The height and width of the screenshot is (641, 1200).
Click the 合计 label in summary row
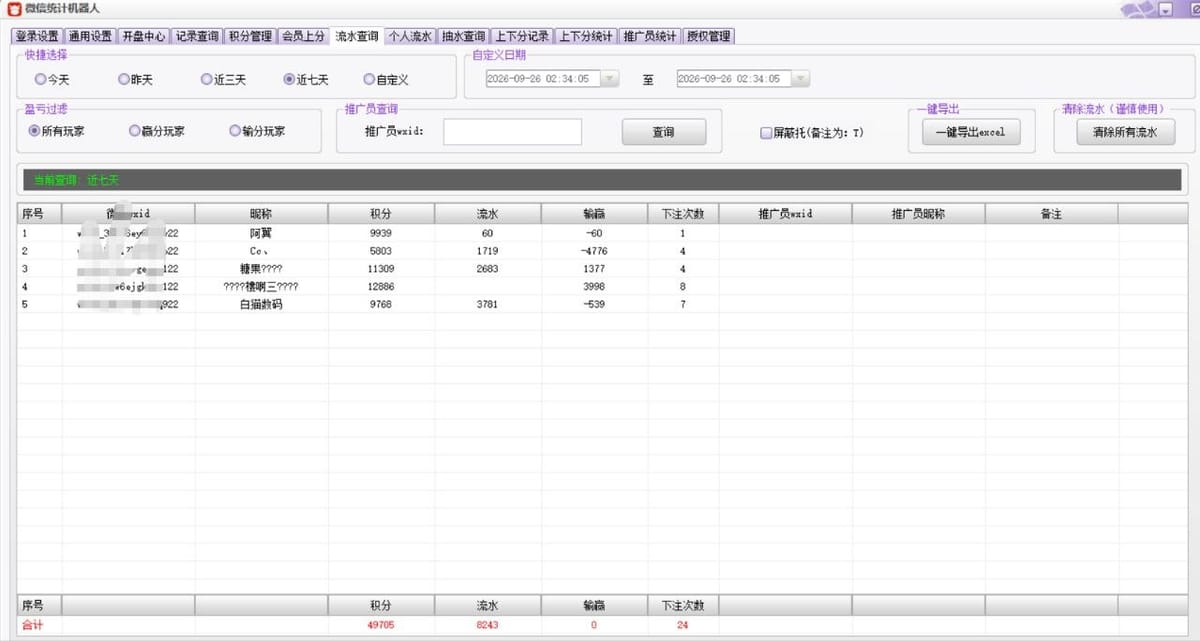pos(33,625)
